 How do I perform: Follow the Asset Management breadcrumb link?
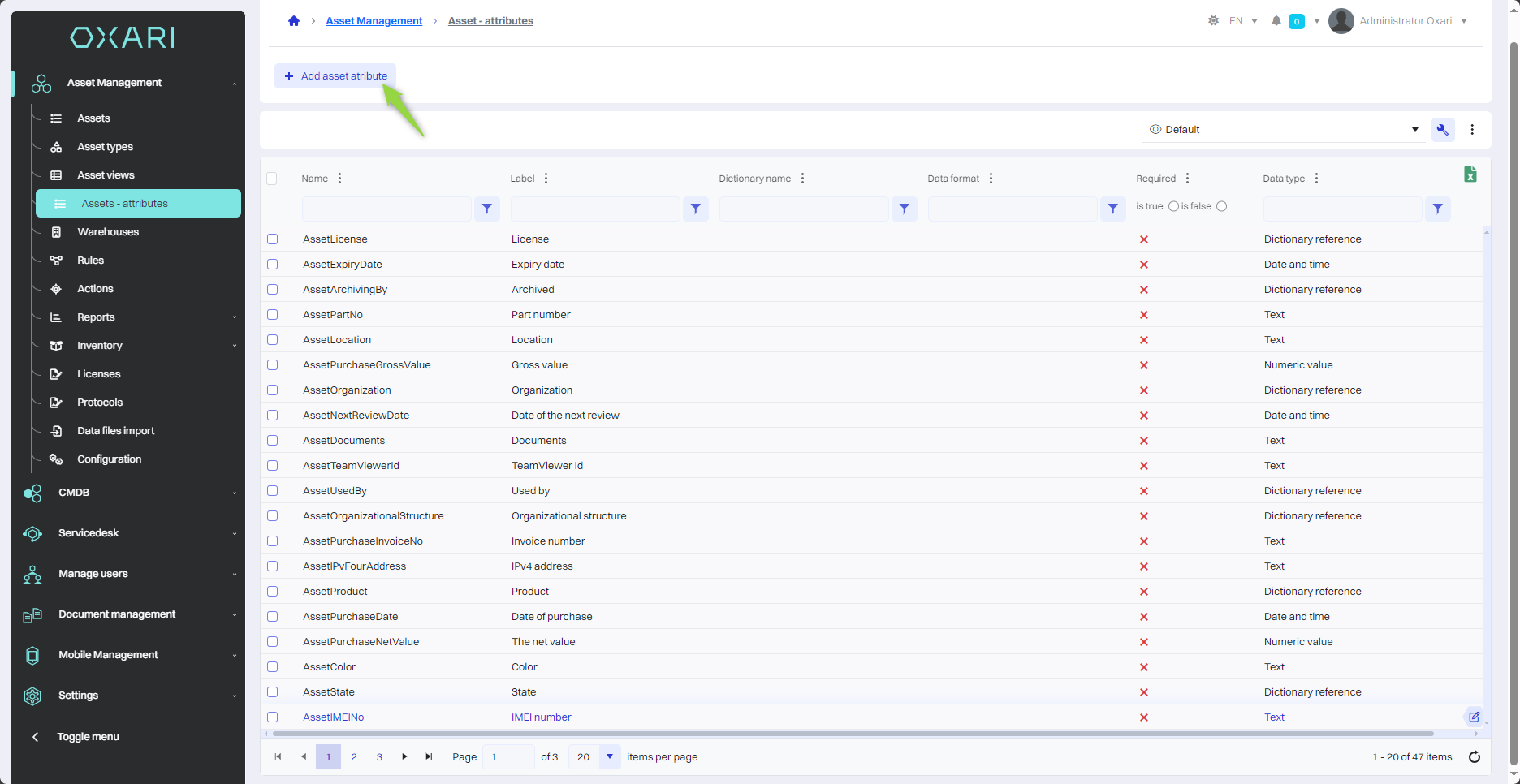[x=374, y=21]
